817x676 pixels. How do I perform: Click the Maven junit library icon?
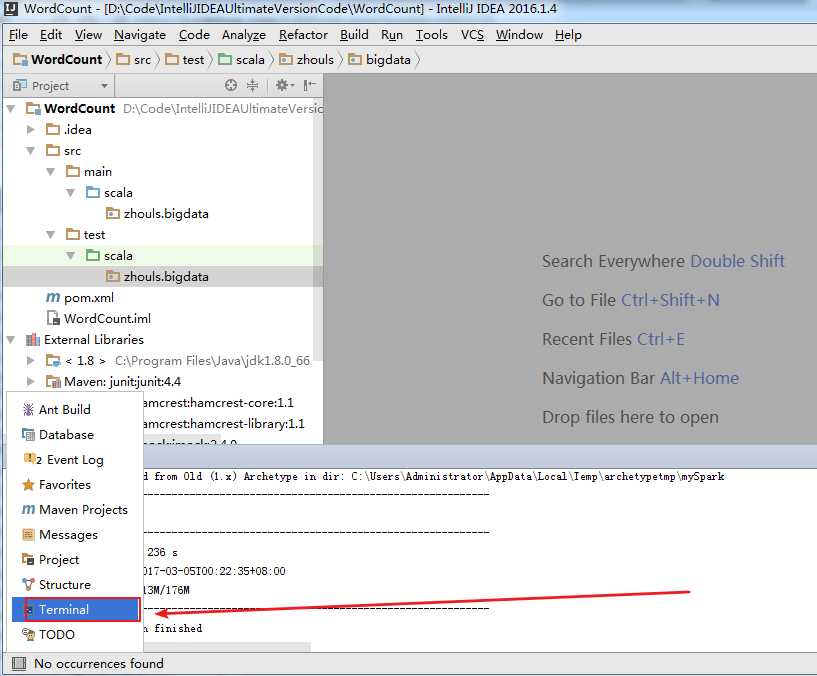click(53, 382)
